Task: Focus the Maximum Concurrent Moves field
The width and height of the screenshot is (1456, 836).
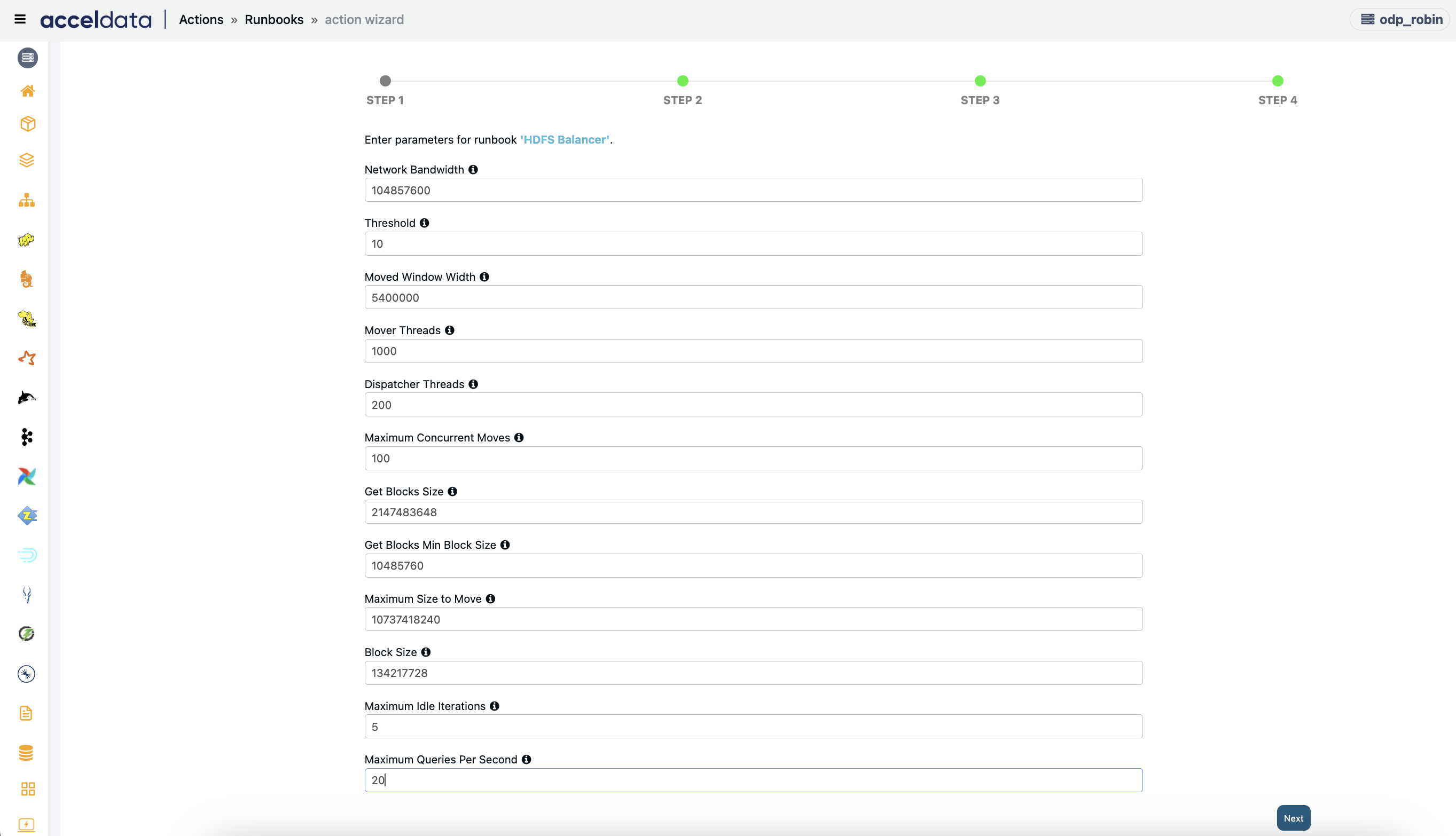Action: [x=754, y=458]
